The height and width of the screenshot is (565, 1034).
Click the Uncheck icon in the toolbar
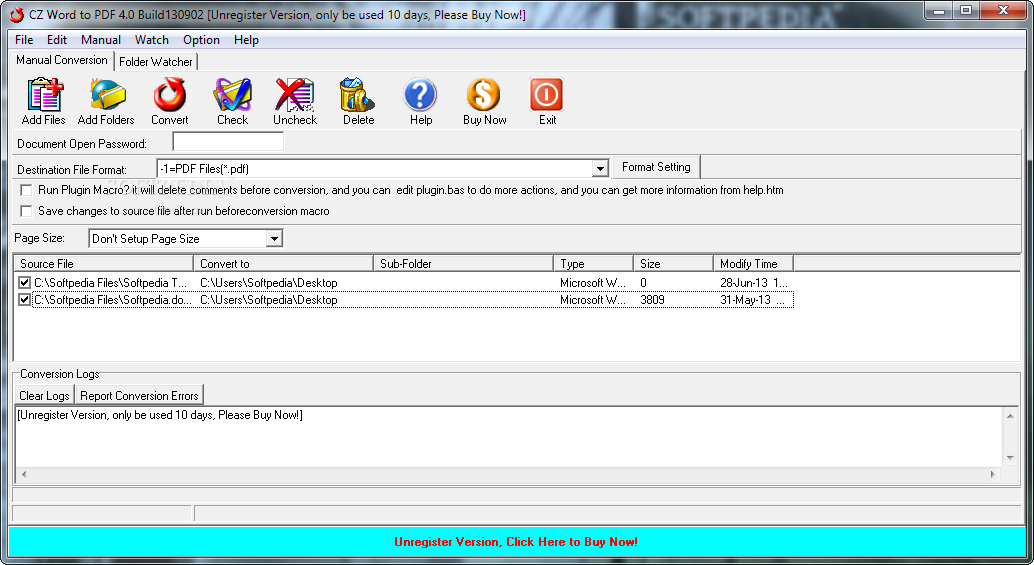click(295, 95)
